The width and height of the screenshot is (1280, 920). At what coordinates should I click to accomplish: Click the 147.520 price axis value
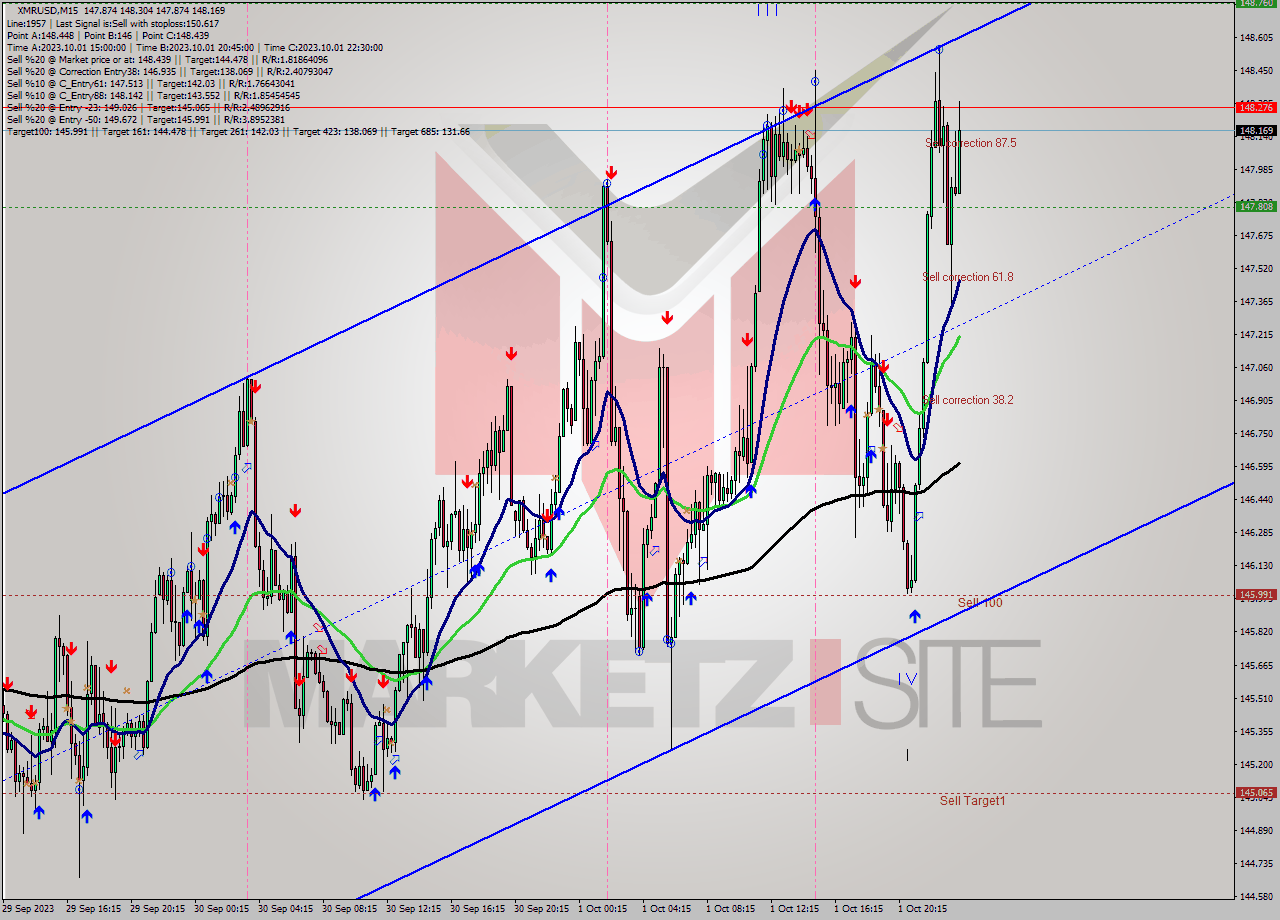[x=1256, y=268]
